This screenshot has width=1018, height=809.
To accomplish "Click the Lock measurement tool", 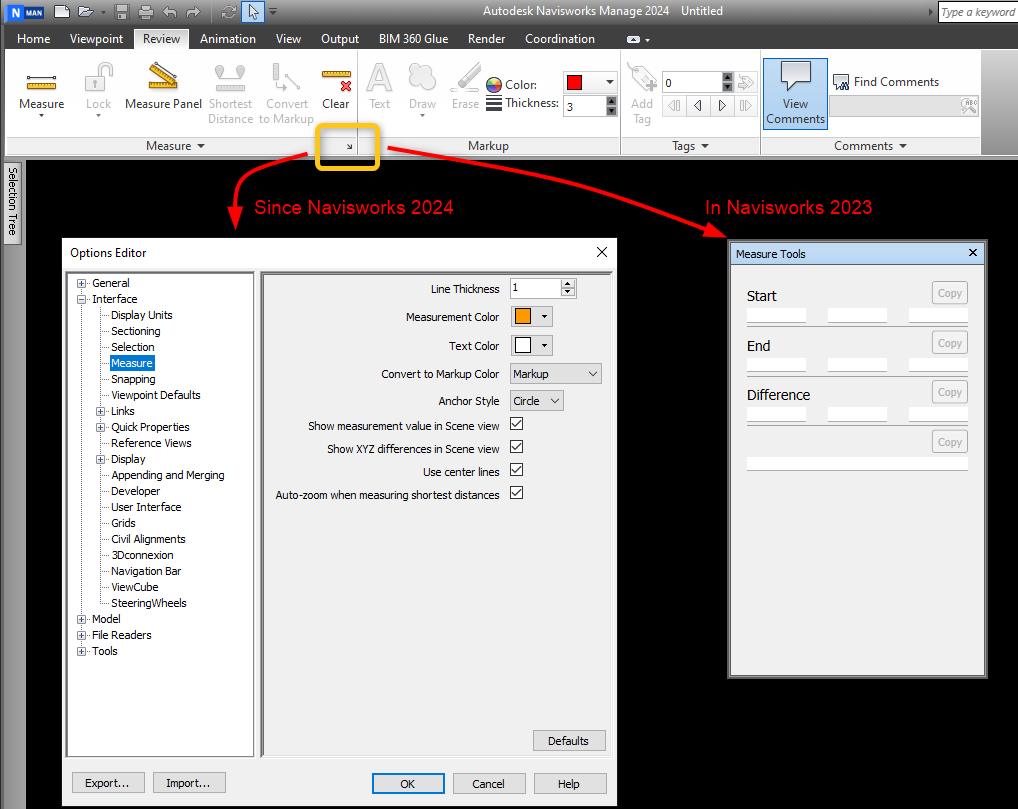I will point(98,90).
